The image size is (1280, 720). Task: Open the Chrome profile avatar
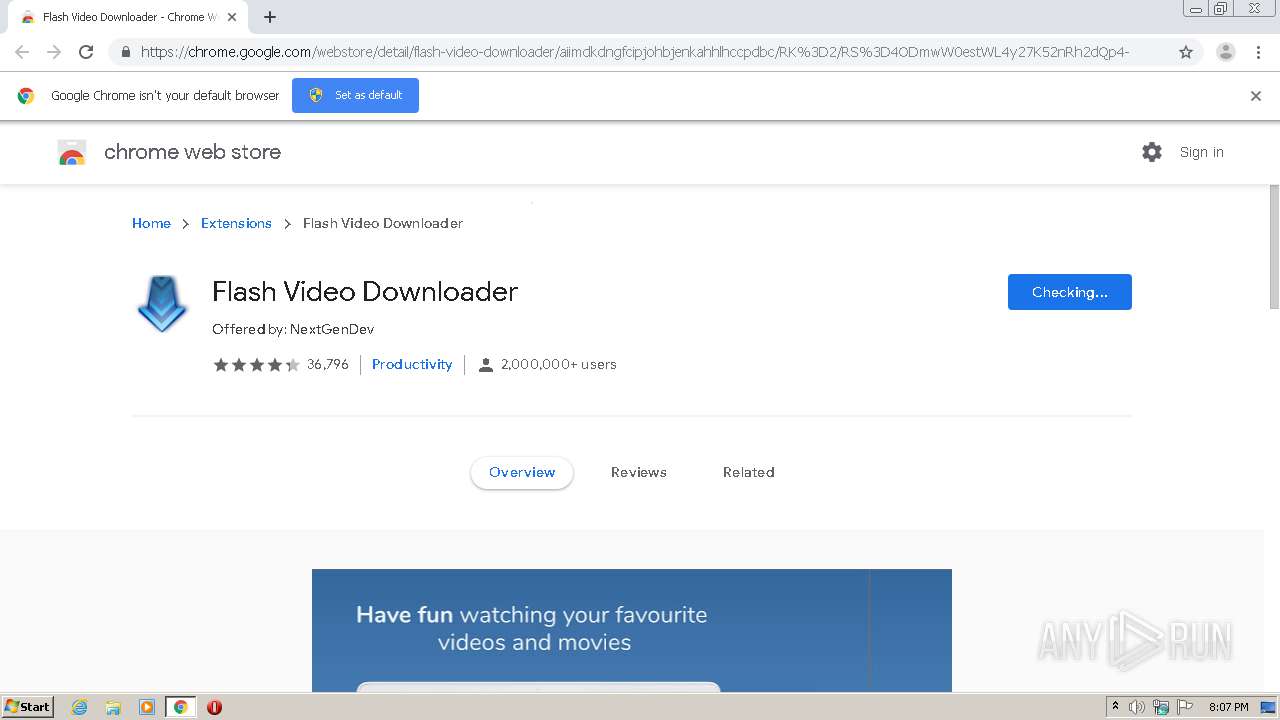click(1226, 52)
